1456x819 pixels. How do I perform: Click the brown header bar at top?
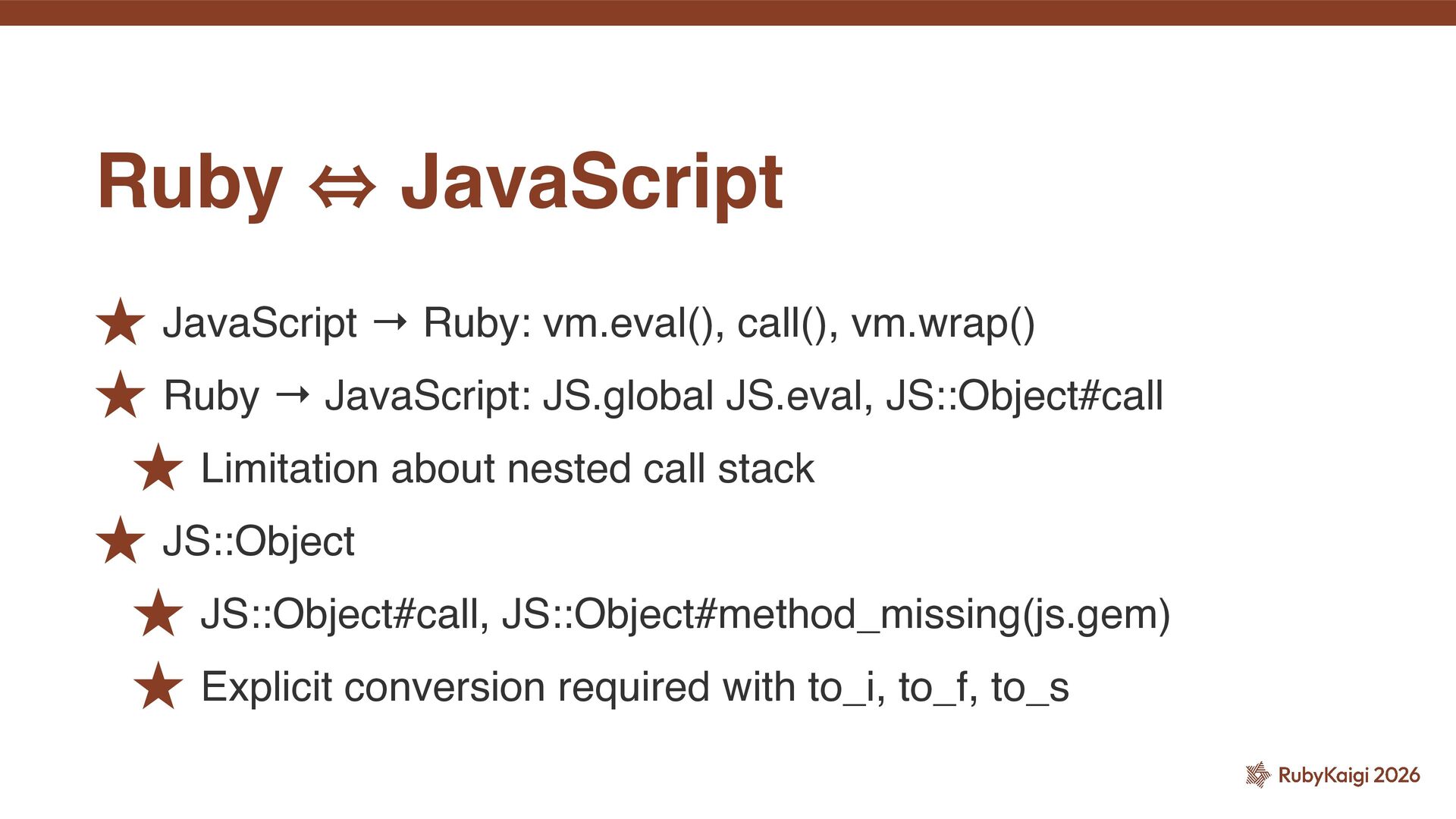(728, 13)
